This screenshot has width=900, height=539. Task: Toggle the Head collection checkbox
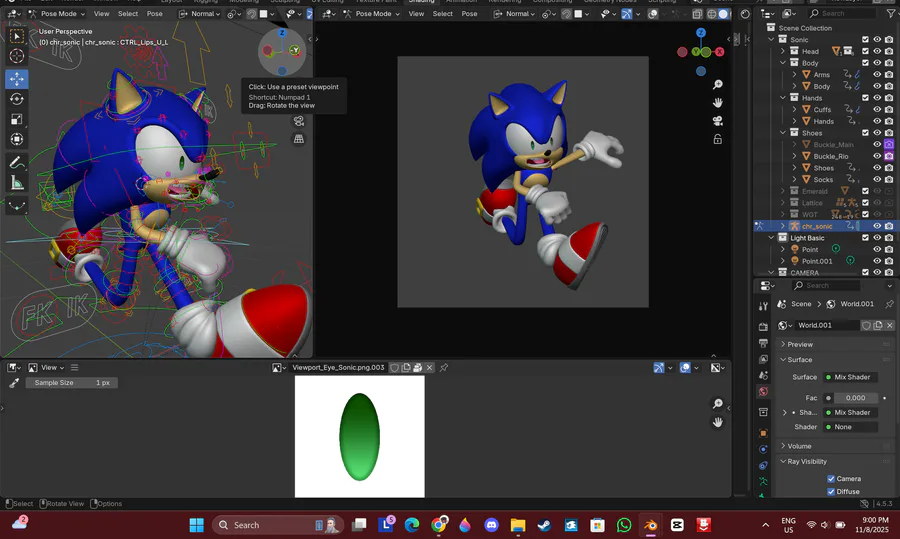tap(866, 51)
